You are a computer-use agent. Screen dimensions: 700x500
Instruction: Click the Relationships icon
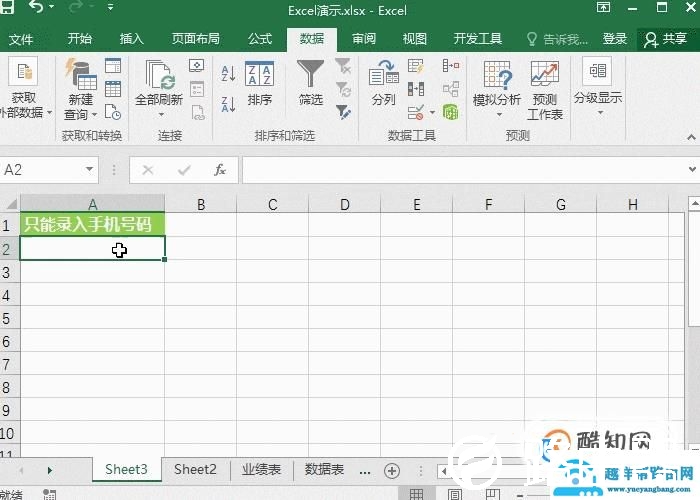[x=450, y=89]
